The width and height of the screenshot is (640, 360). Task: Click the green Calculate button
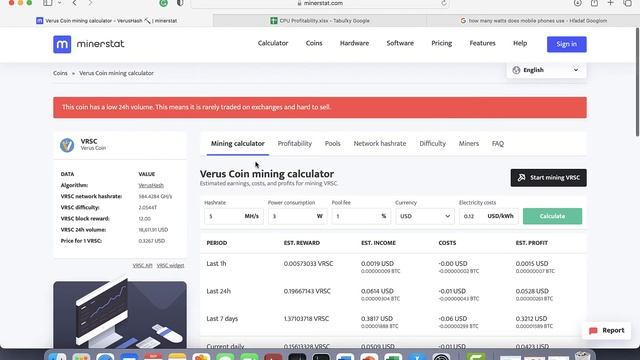click(552, 216)
